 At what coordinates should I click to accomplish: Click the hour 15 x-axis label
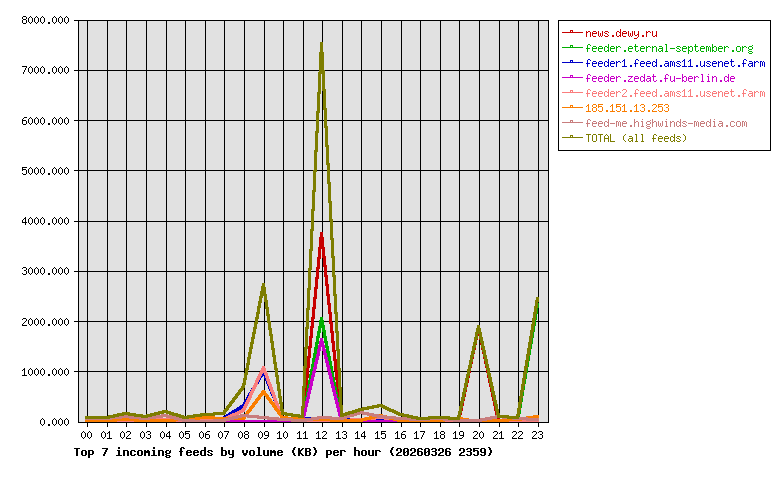coord(381,435)
